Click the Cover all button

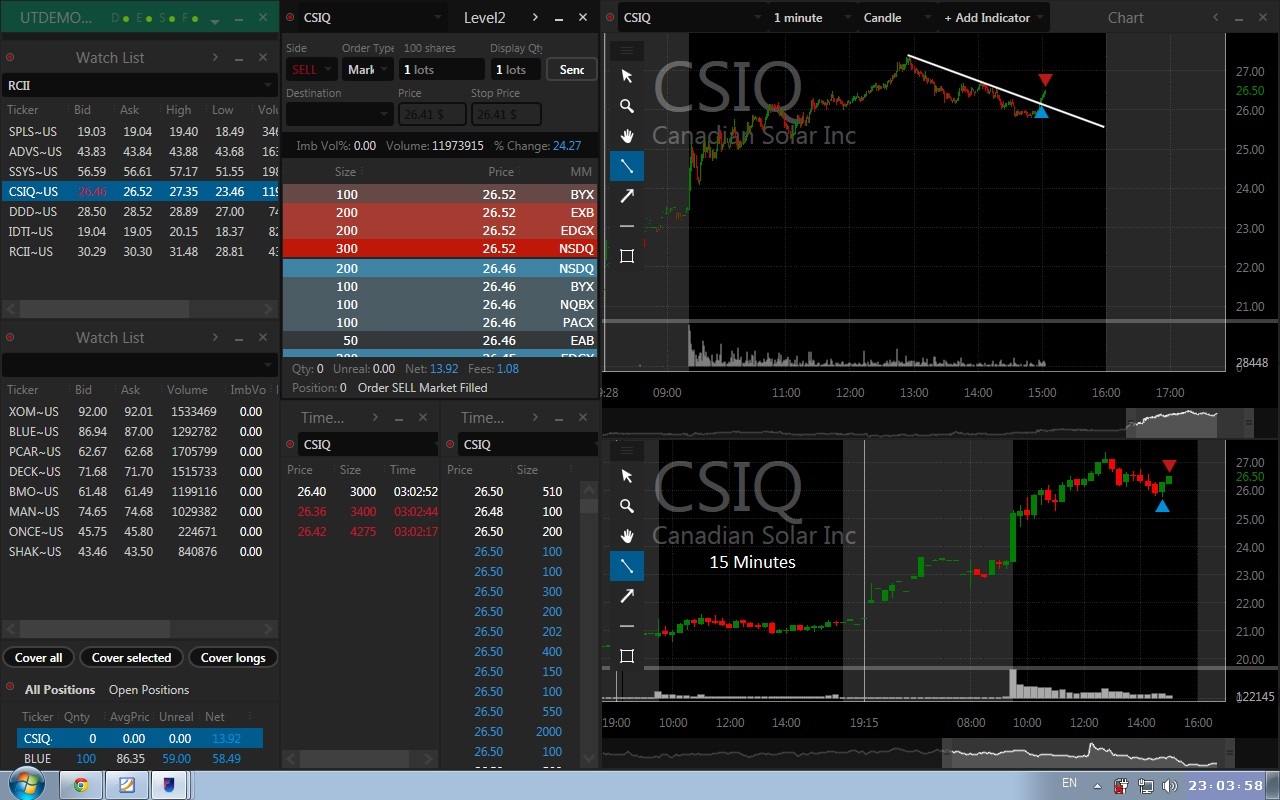(38, 658)
